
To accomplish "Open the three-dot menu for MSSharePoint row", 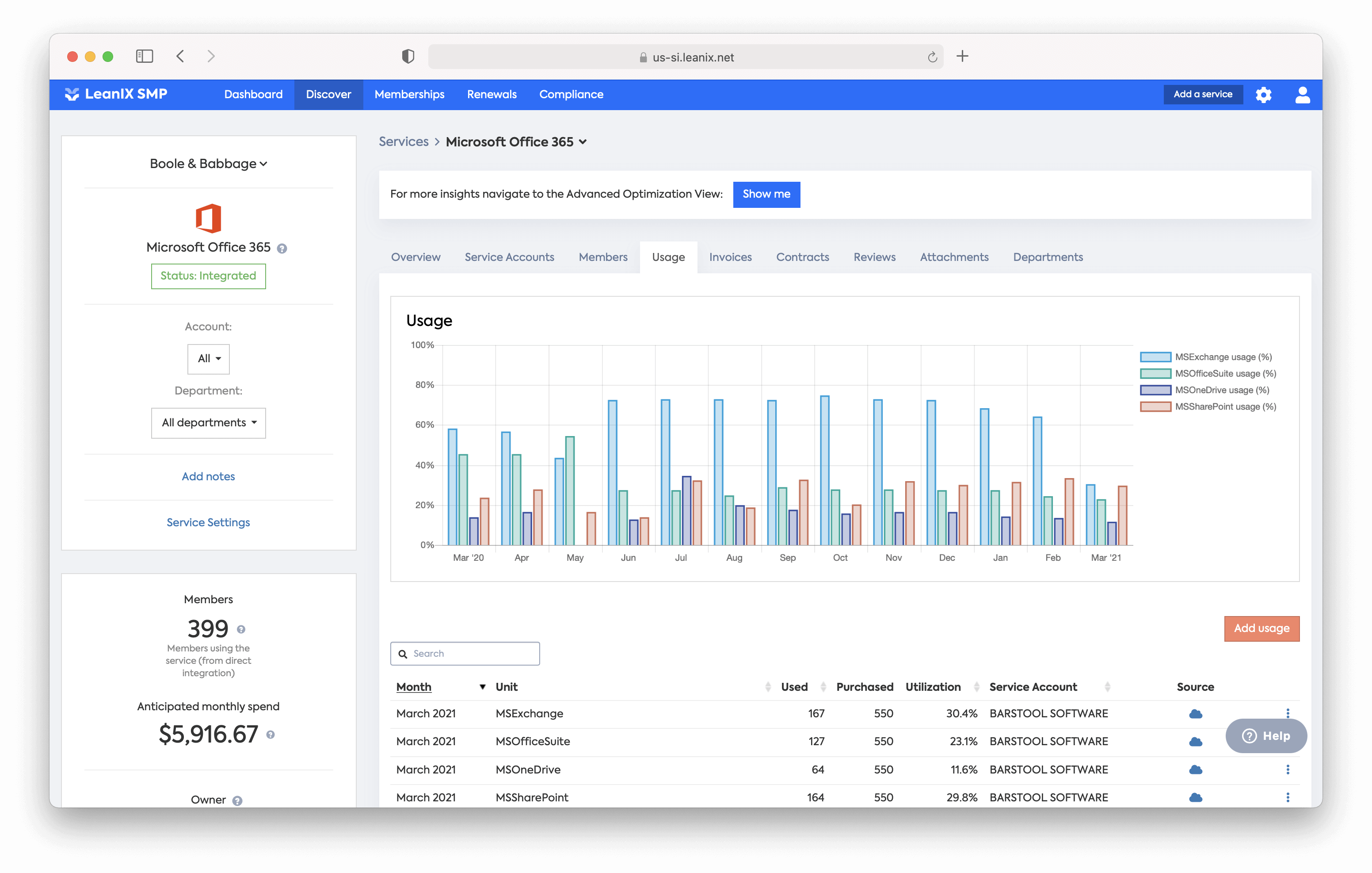I will [x=1288, y=797].
